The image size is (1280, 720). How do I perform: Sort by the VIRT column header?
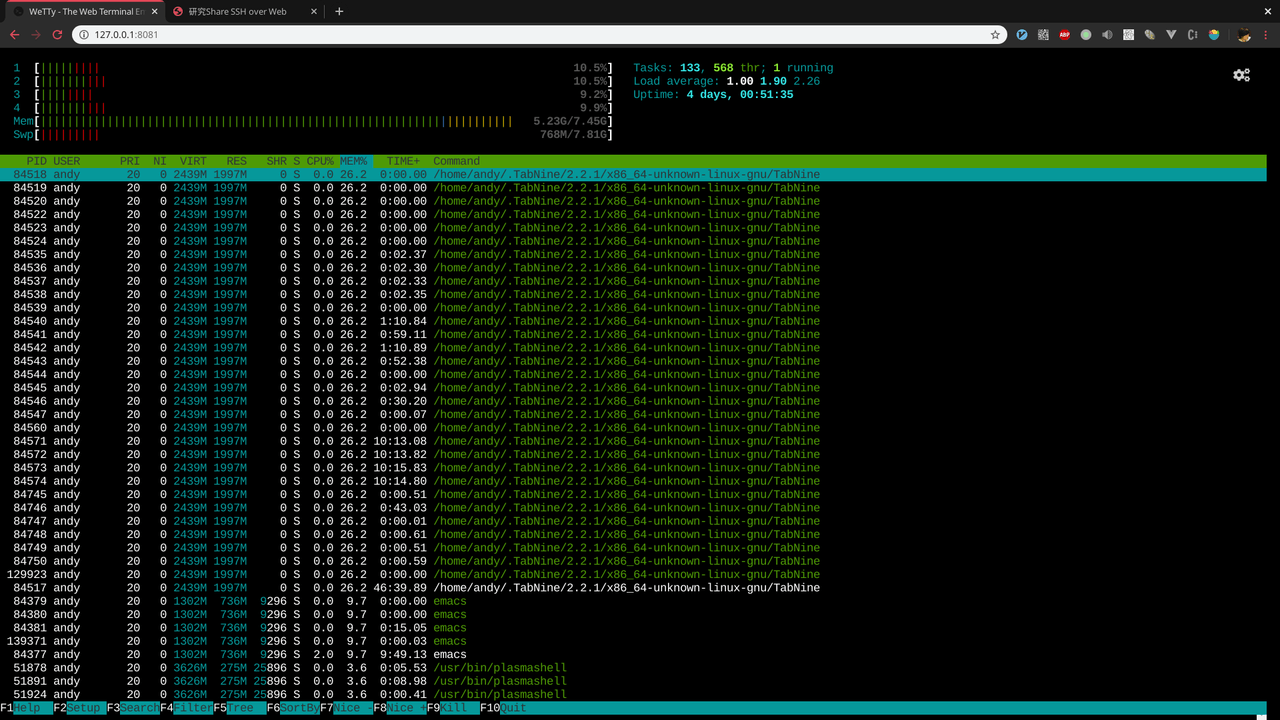(193, 161)
